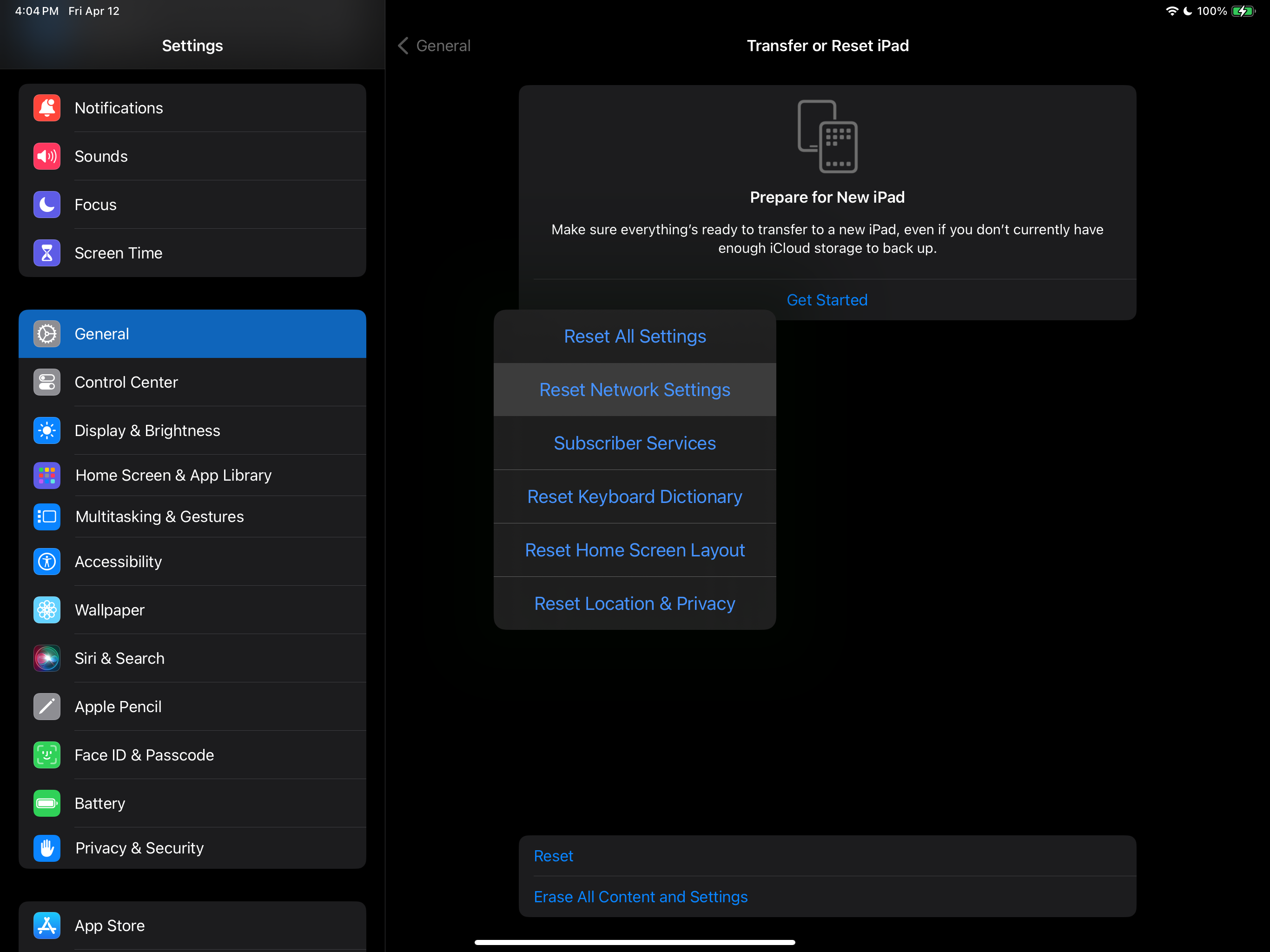Open Apple Pencil settings label
This screenshot has height=952, width=1270.
click(x=118, y=706)
